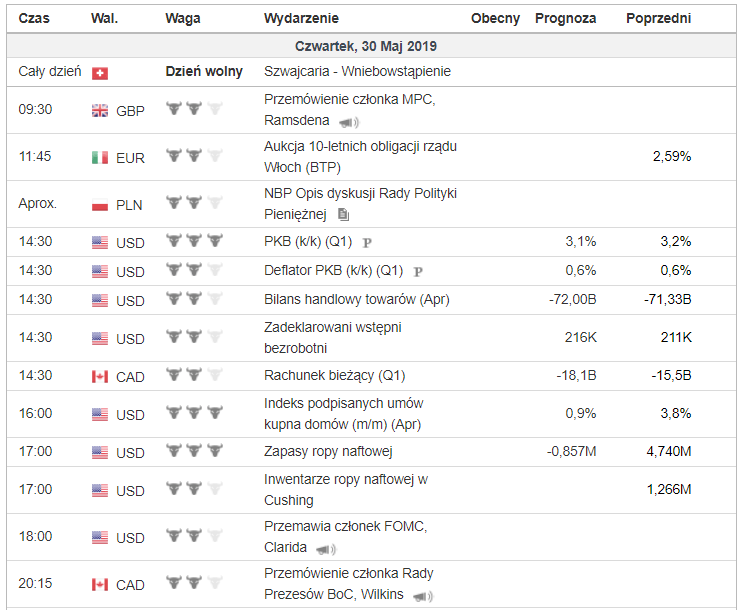Click the Prognoza column header

tap(565, 19)
